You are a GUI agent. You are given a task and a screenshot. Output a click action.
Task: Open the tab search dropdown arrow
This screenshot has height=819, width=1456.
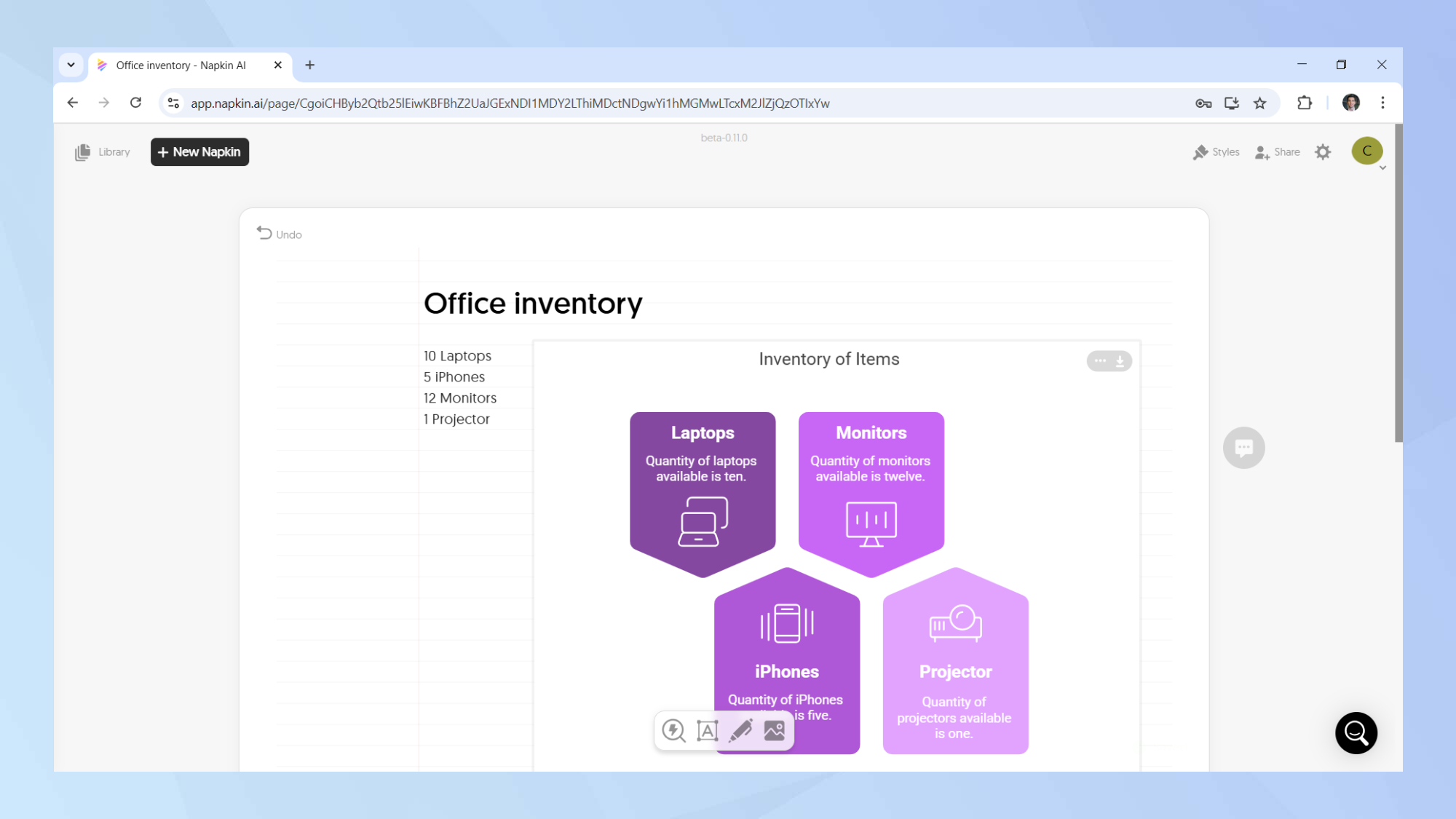point(71,65)
